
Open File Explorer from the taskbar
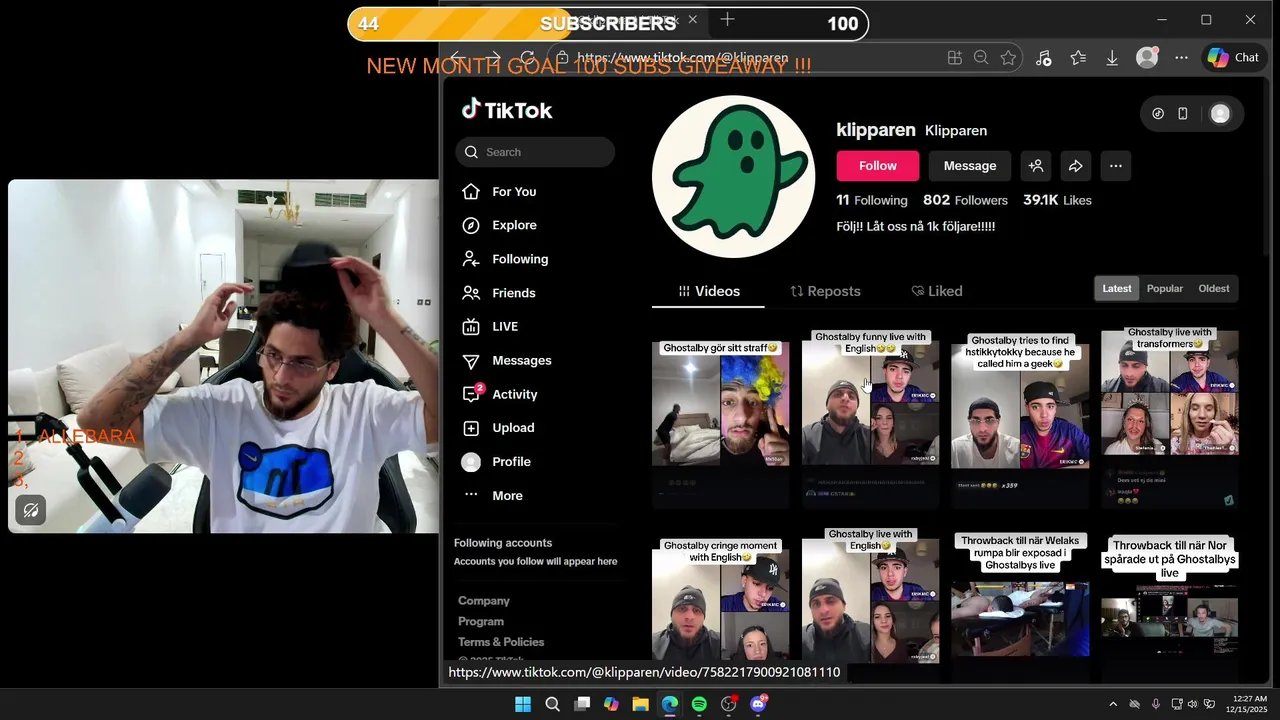click(x=640, y=704)
